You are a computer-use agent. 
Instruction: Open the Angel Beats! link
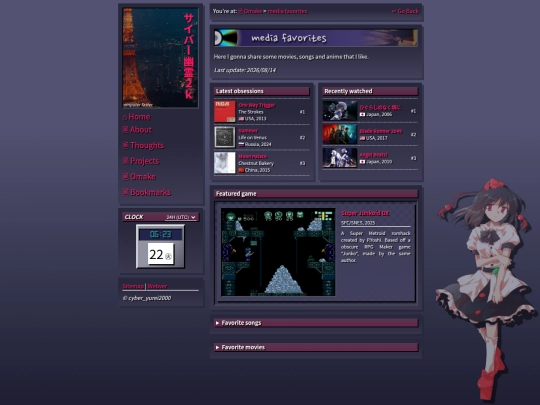[x=374, y=155]
